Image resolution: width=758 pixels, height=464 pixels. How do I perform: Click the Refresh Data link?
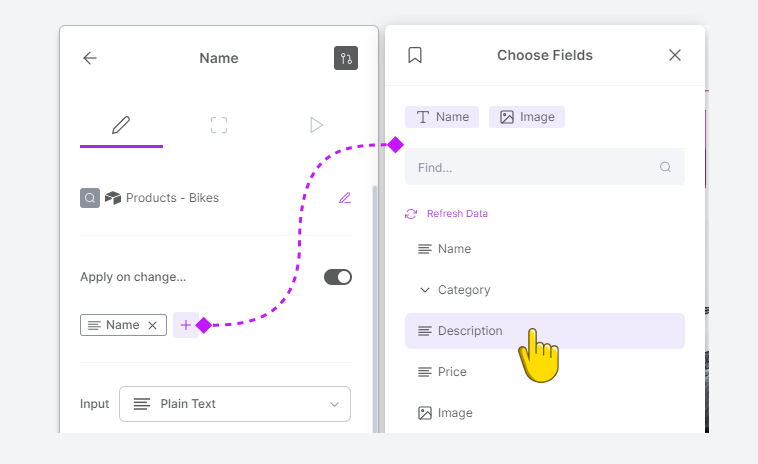coord(457,214)
